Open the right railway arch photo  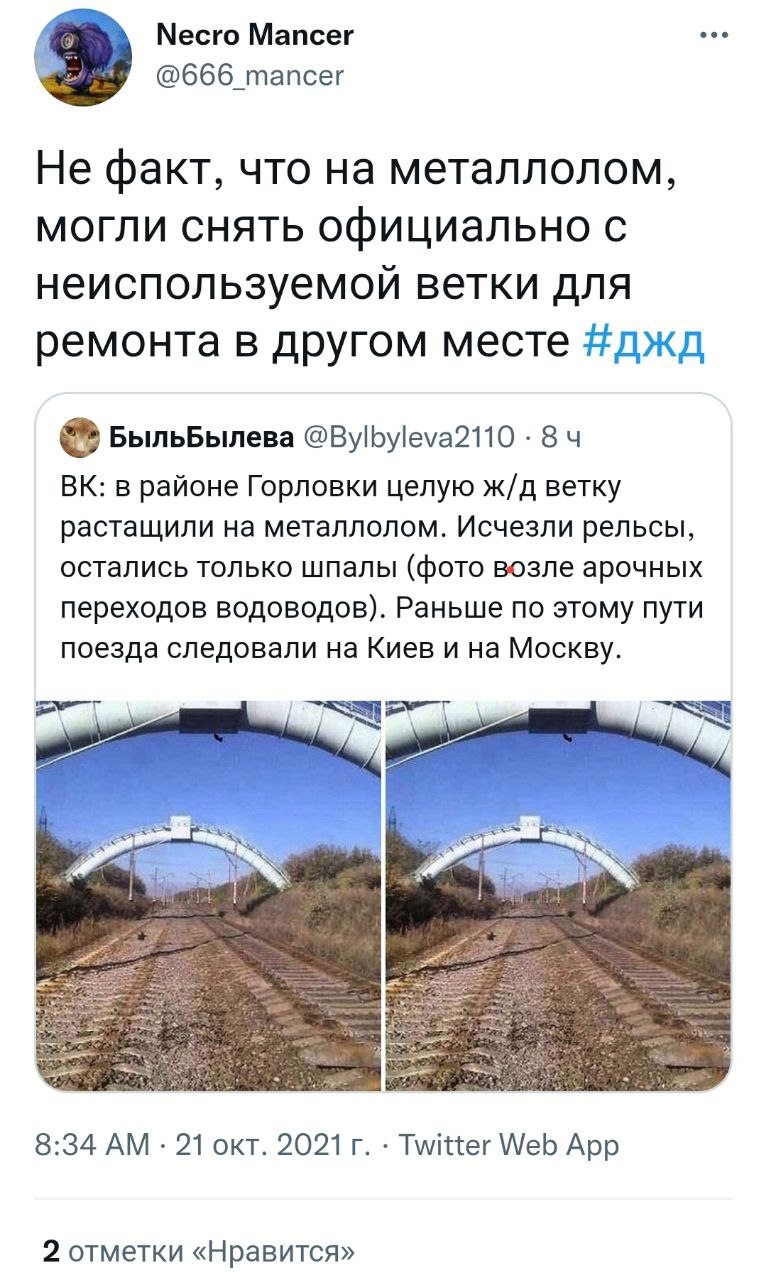559,895
